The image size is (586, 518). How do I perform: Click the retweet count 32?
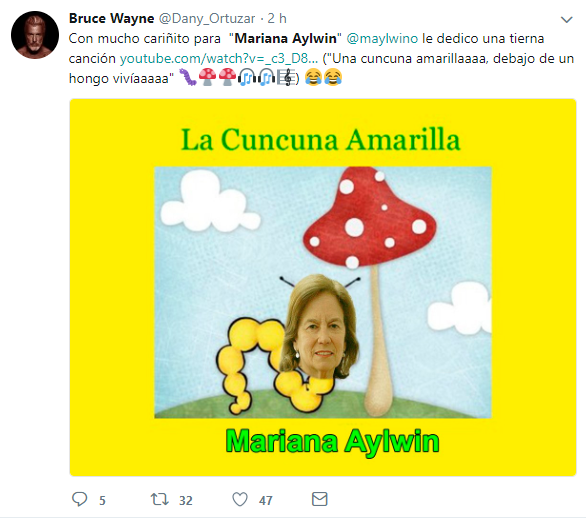pos(185,500)
